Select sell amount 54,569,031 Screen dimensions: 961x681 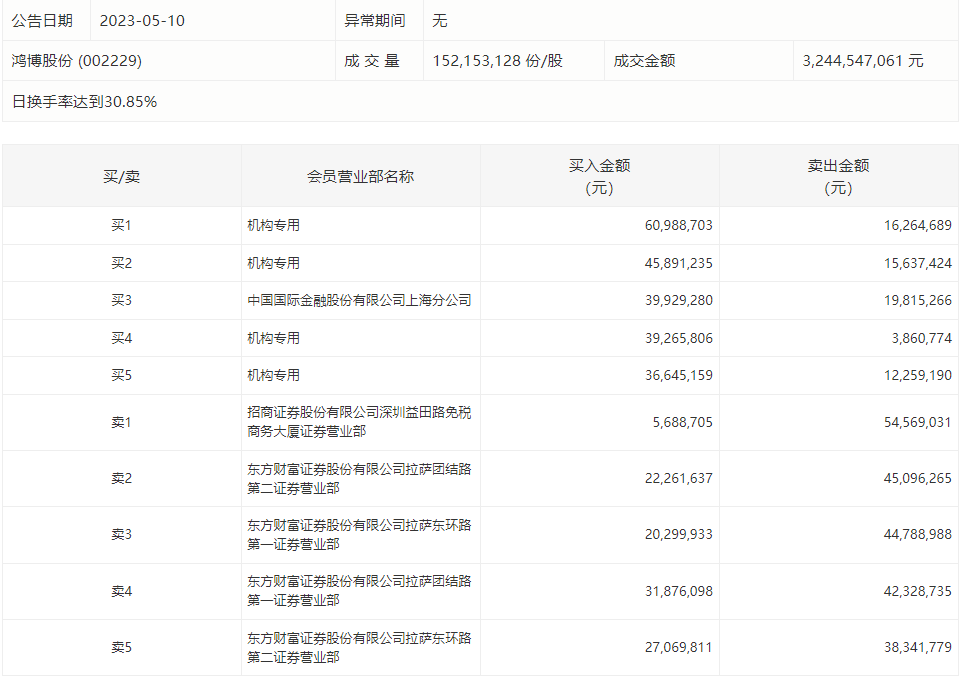click(917, 422)
